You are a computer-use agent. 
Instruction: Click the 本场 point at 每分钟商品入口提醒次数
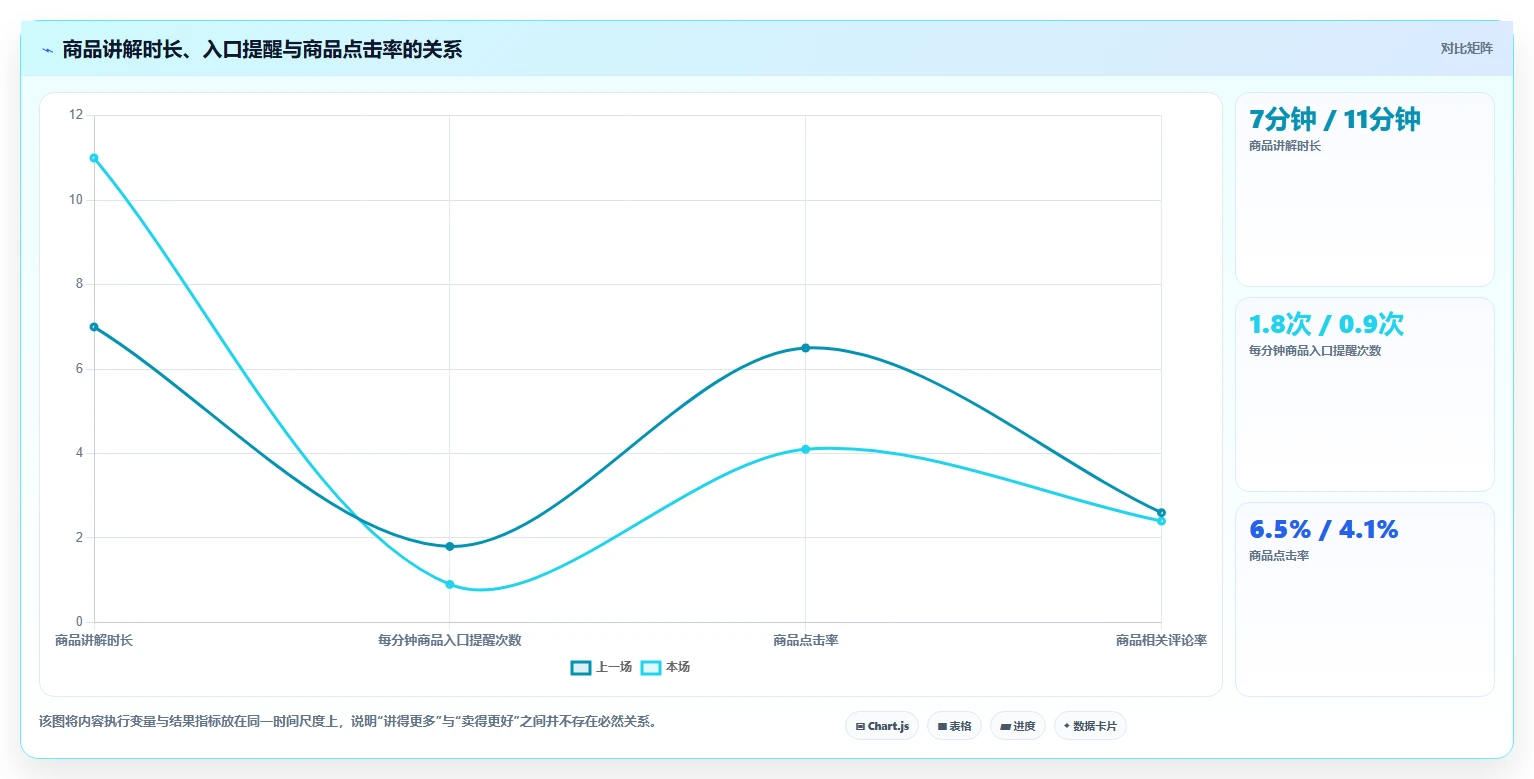click(x=450, y=584)
